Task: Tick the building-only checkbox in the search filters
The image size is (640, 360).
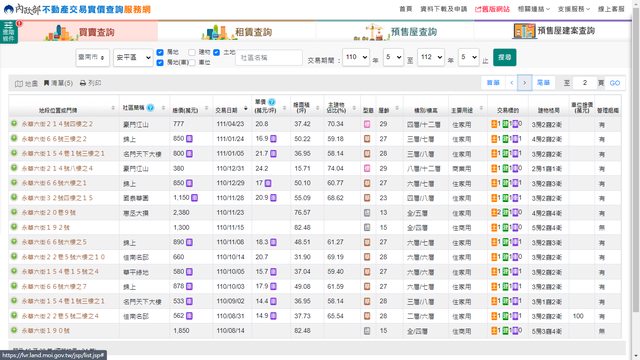Action: pyautogui.click(x=192, y=52)
